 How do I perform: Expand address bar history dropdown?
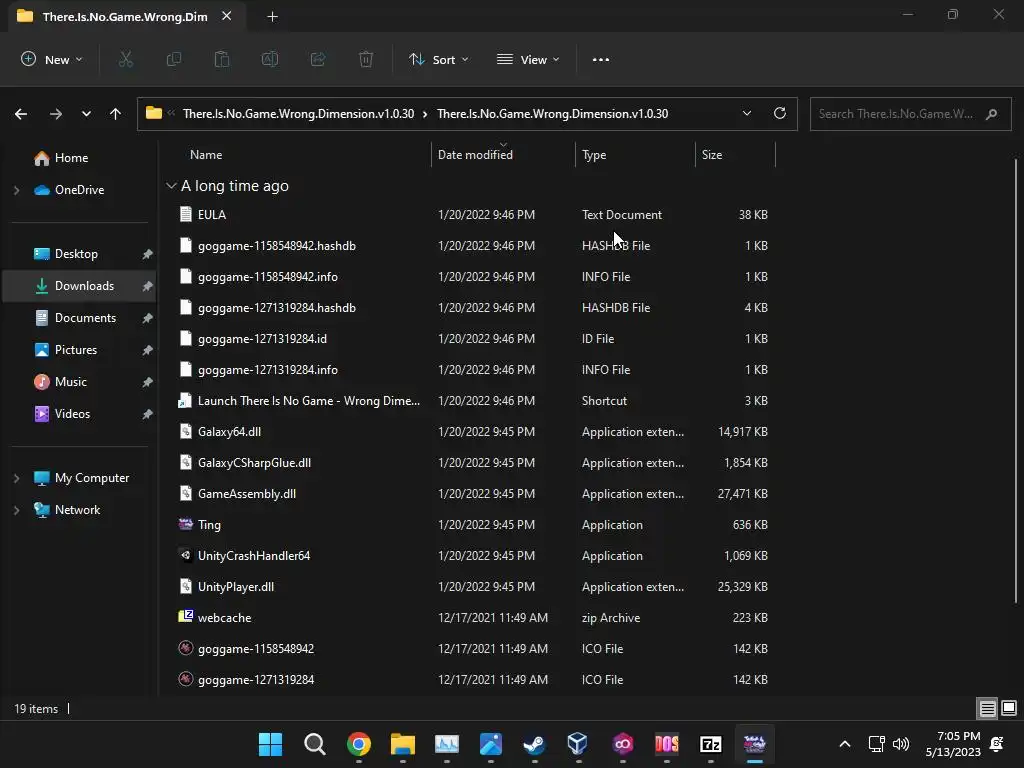click(x=746, y=113)
